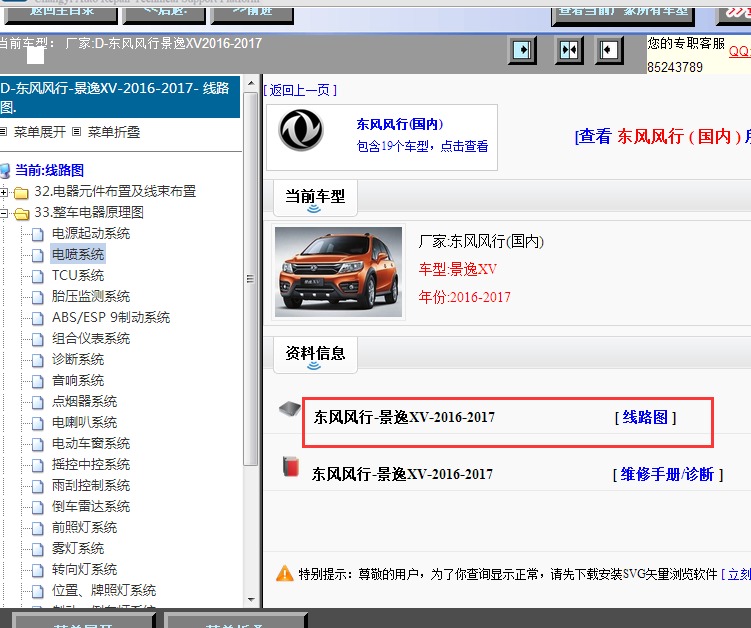The height and width of the screenshot is (628, 751).
Task: Open ABS/ESP 9制动系统 tree item
Action: (111, 318)
